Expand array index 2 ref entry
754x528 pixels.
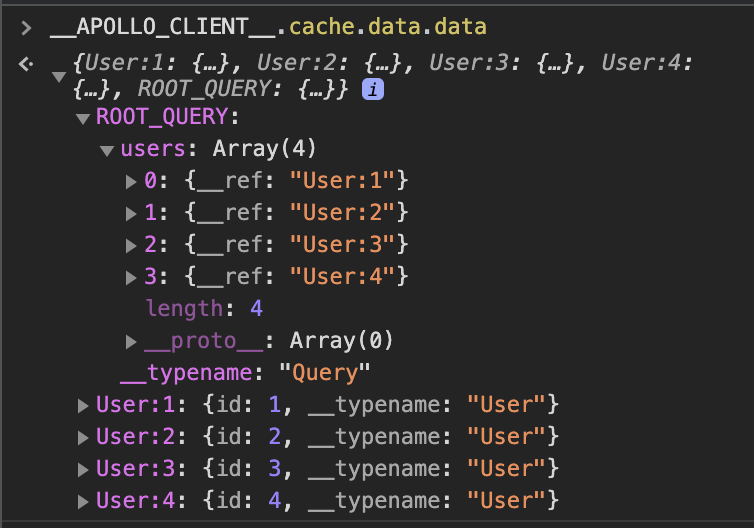[x=131, y=245]
